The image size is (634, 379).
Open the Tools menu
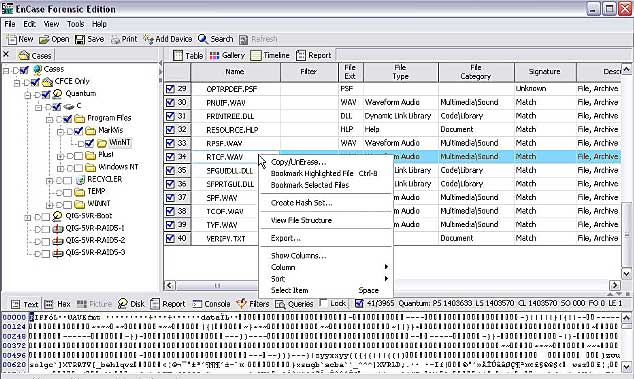point(76,24)
